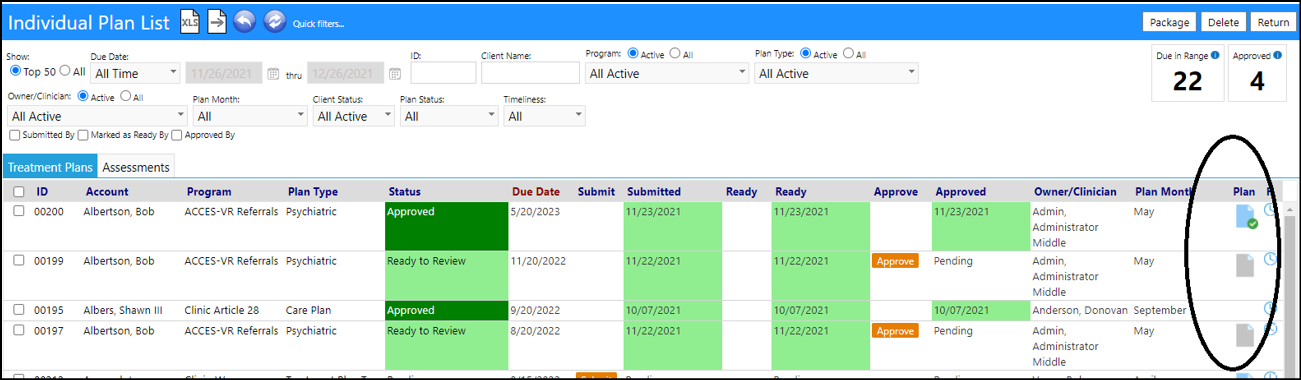Select Owner/Clinician All radio button
Screen dimensions: 1301x380
pos(126,97)
